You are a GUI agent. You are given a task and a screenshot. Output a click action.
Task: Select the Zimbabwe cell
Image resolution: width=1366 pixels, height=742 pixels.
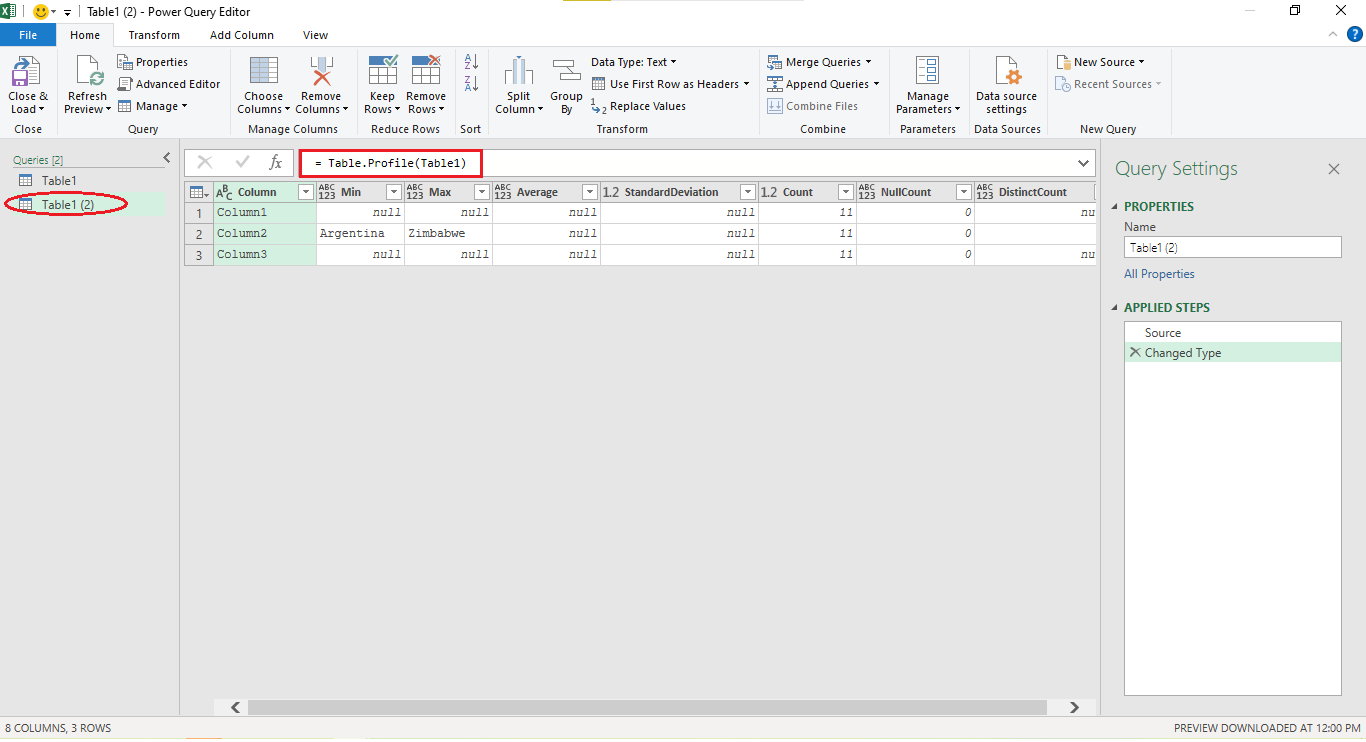448,233
